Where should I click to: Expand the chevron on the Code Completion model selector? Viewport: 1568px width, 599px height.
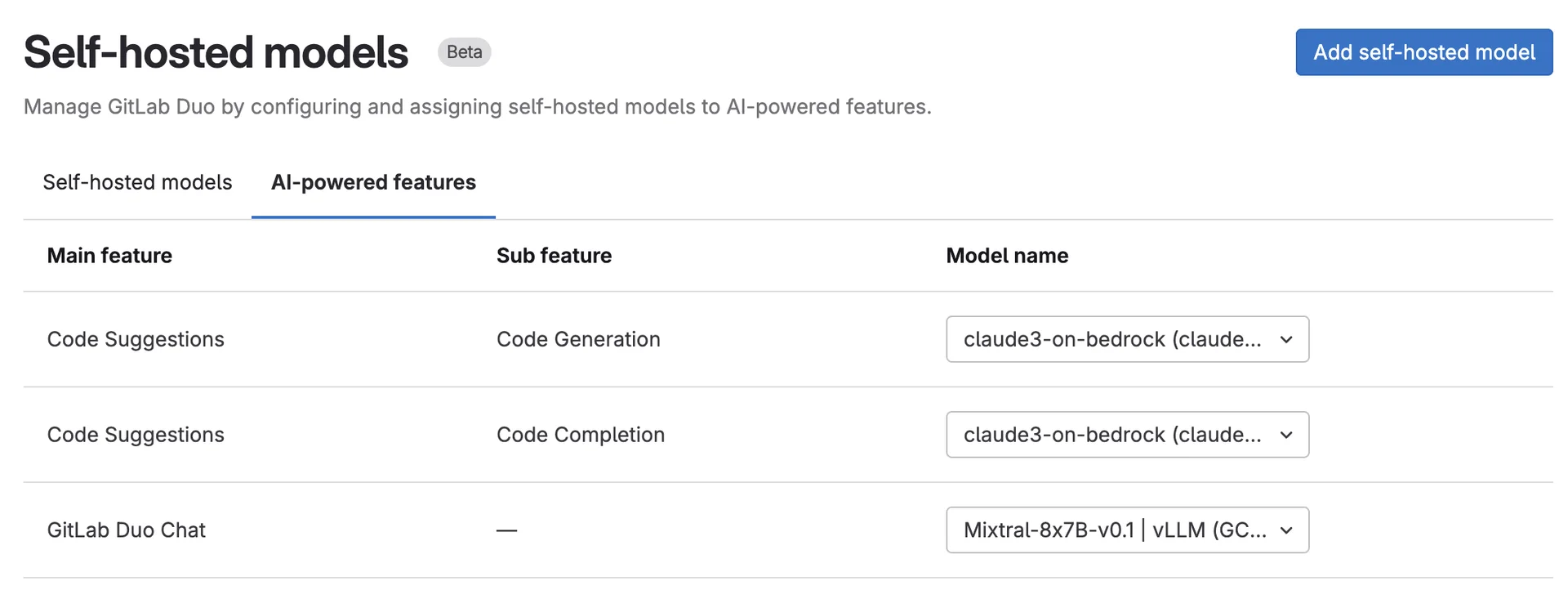pyautogui.click(x=1287, y=435)
